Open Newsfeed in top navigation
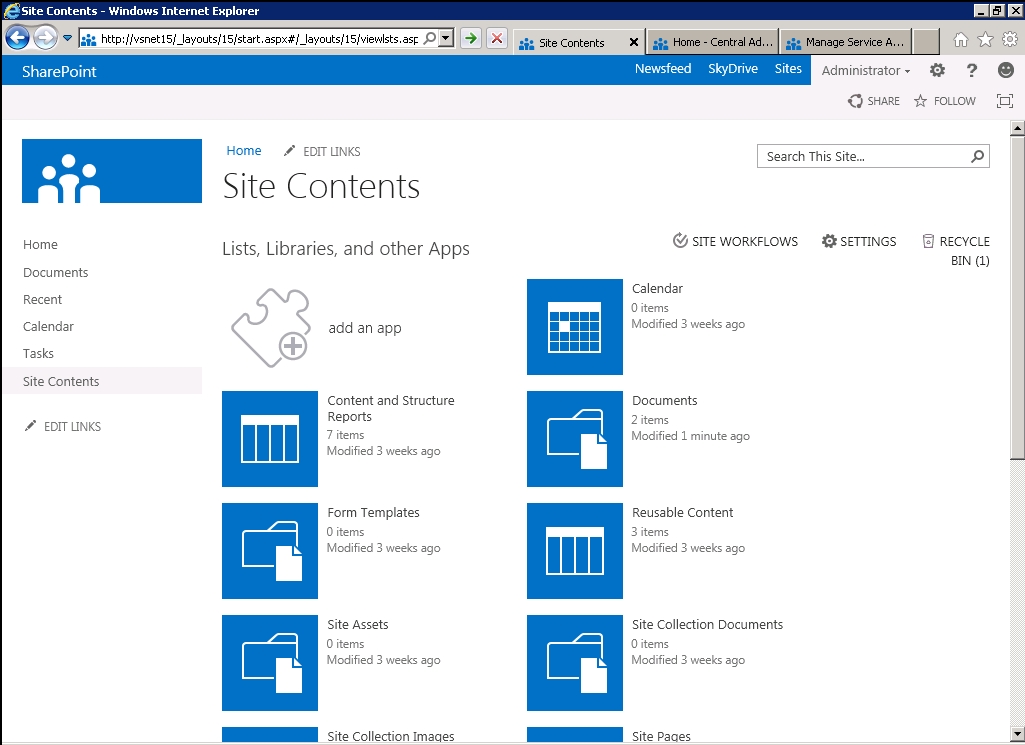 pos(663,69)
